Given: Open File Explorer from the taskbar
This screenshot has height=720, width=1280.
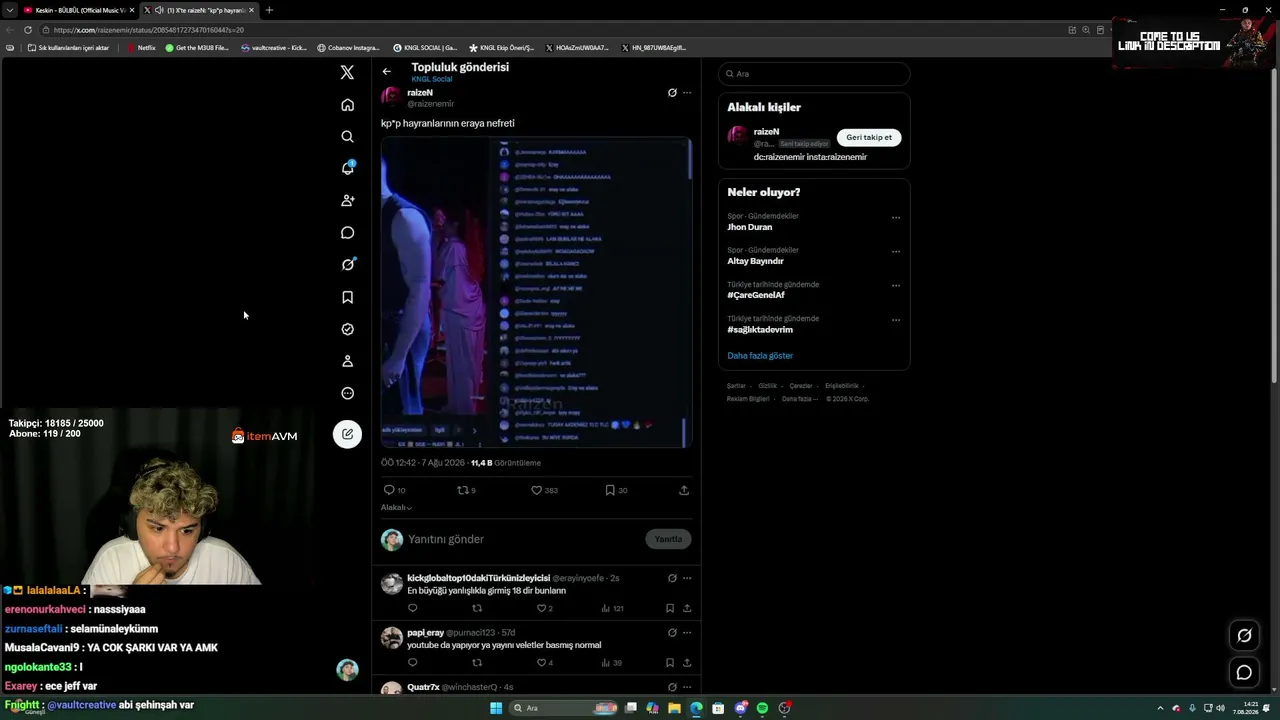Looking at the screenshot, I should click(x=674, y=708).
